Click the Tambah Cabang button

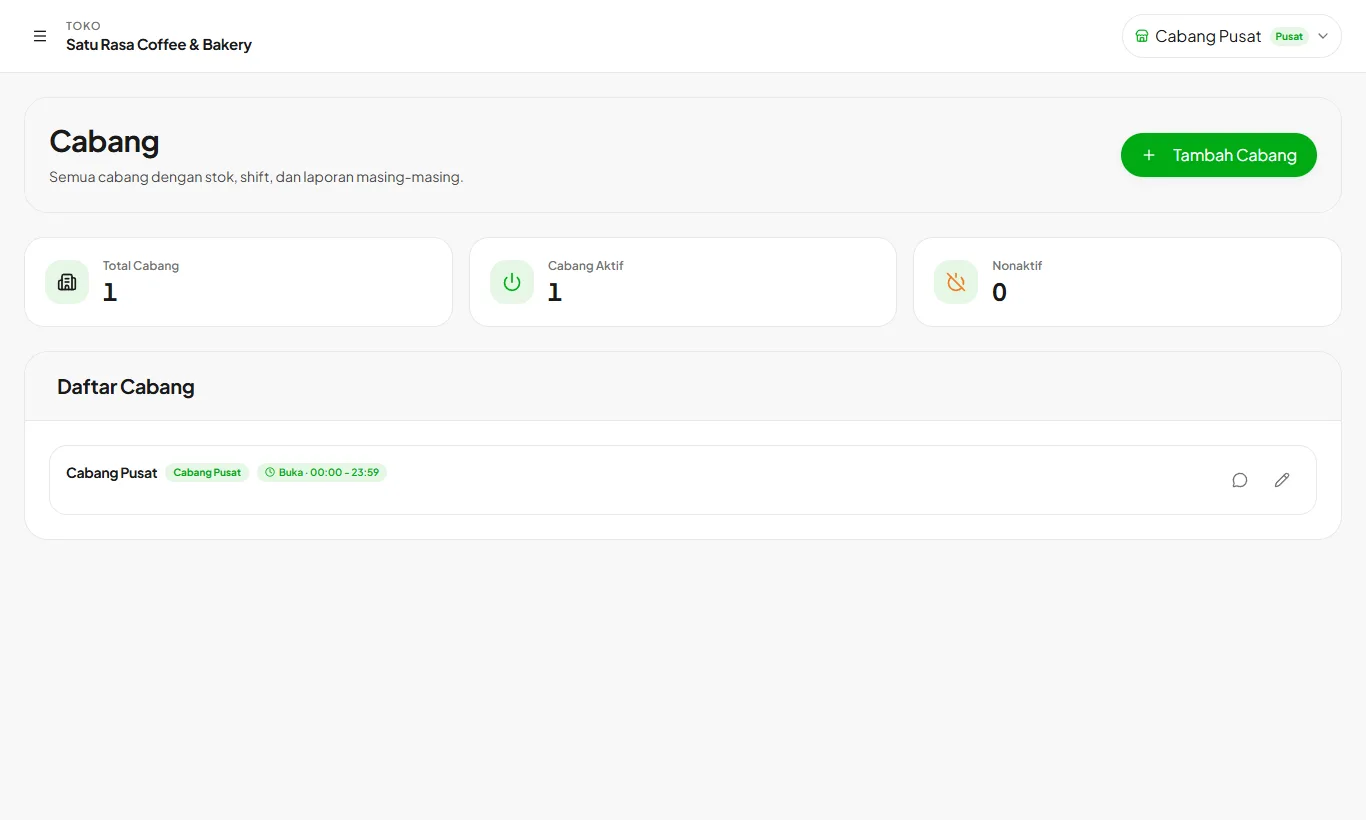[x=1218, y=155]
